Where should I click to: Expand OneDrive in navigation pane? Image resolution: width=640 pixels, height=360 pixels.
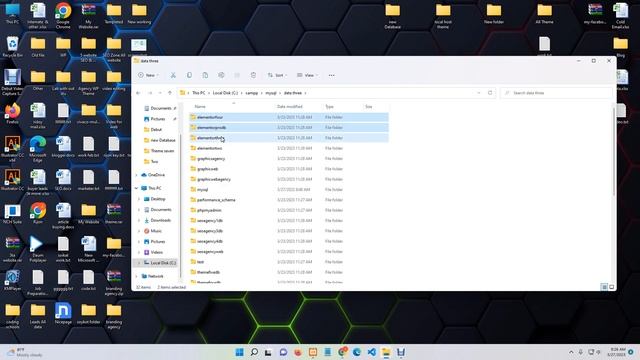(x=136, y=175)
